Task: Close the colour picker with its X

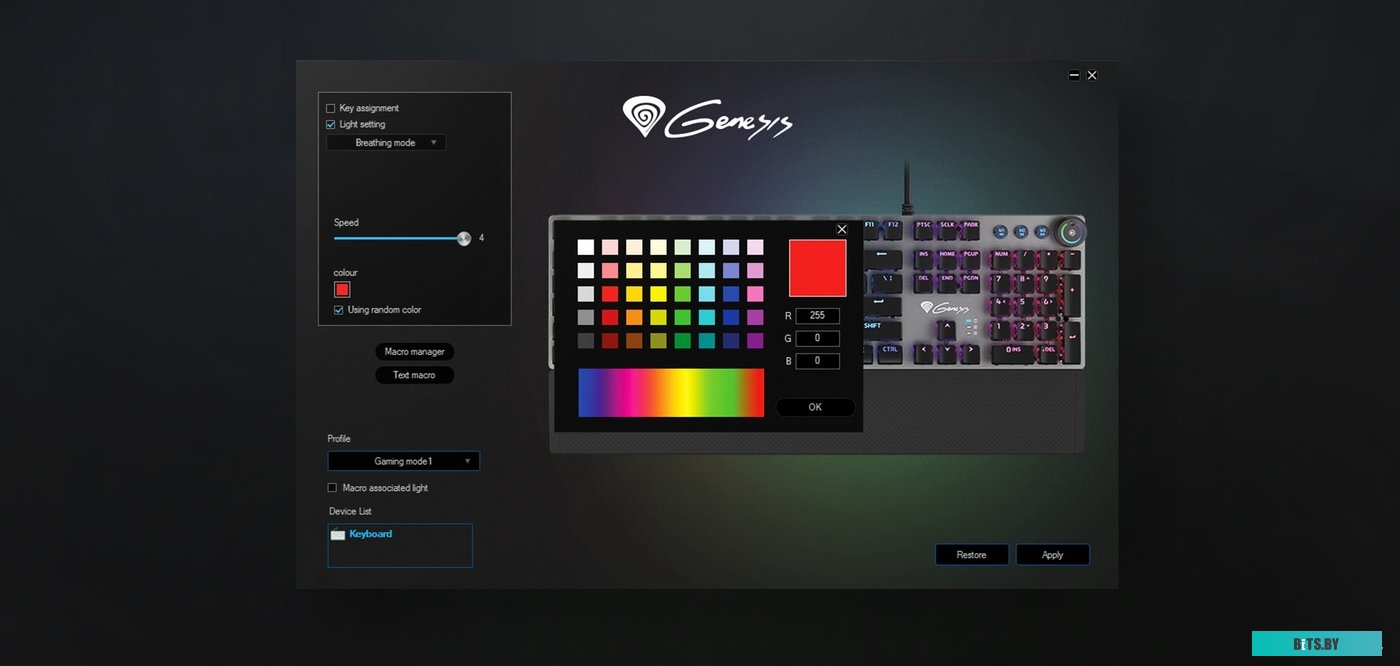Action: point(842,230)
